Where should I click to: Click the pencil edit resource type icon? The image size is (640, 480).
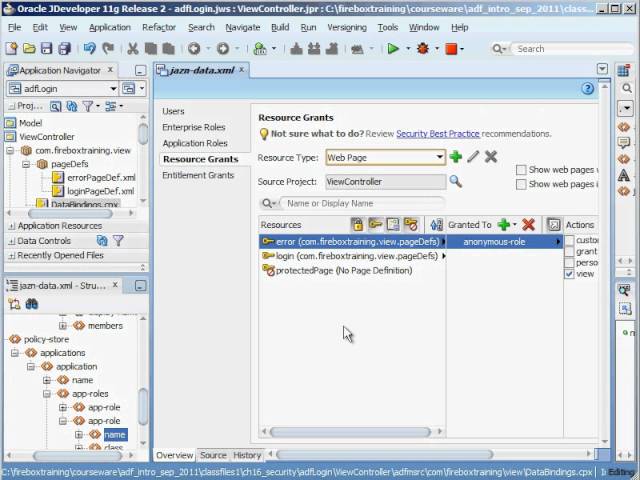point(473,157)
